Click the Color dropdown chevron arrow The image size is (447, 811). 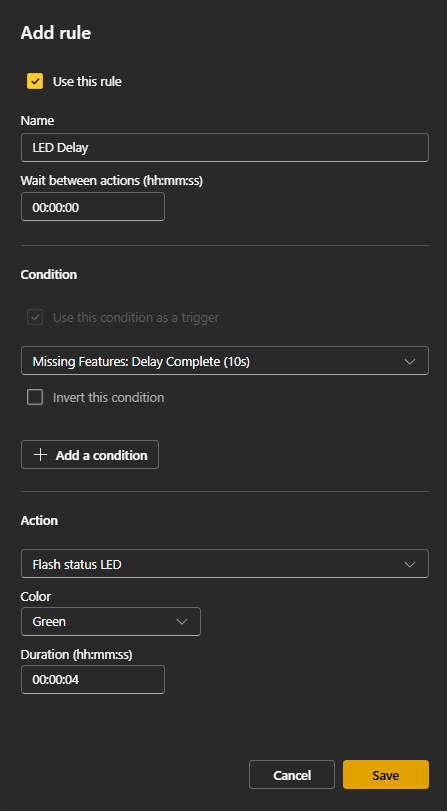182,622
